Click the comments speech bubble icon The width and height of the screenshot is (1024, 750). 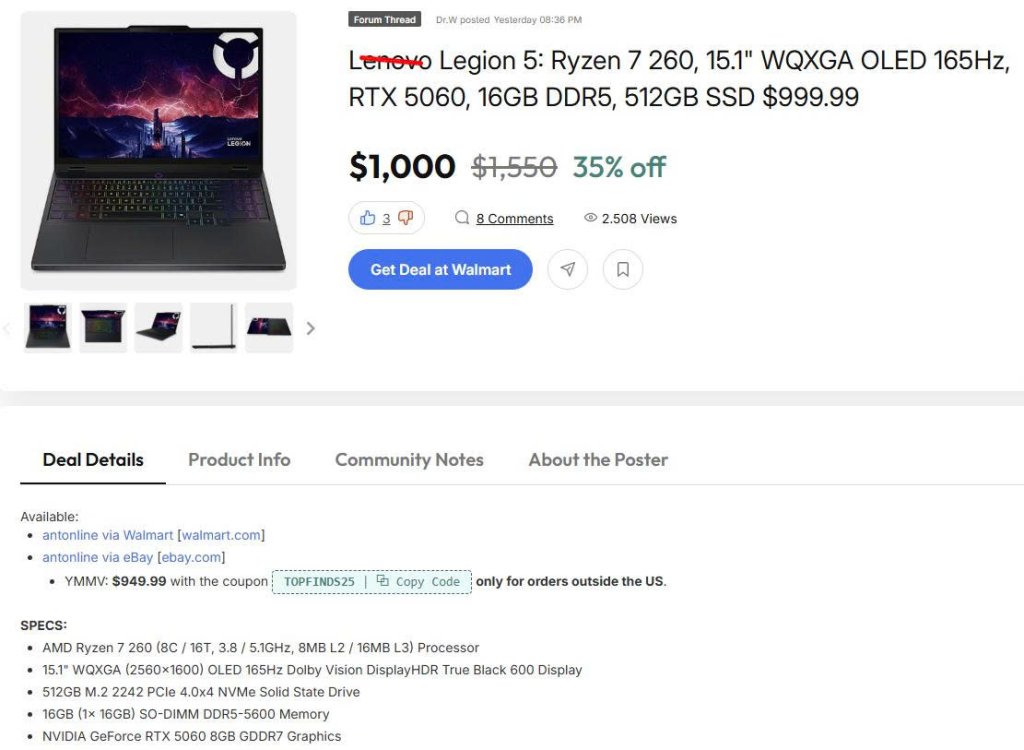462,218
